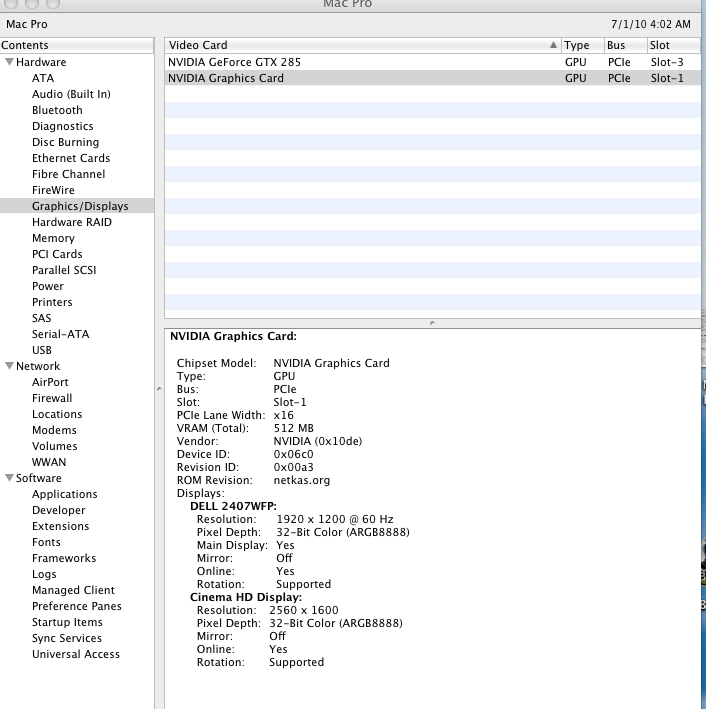Collapse the Hardware disclosure triangle
The width and height of the screenshot is (706, 709).
point(9,62)
